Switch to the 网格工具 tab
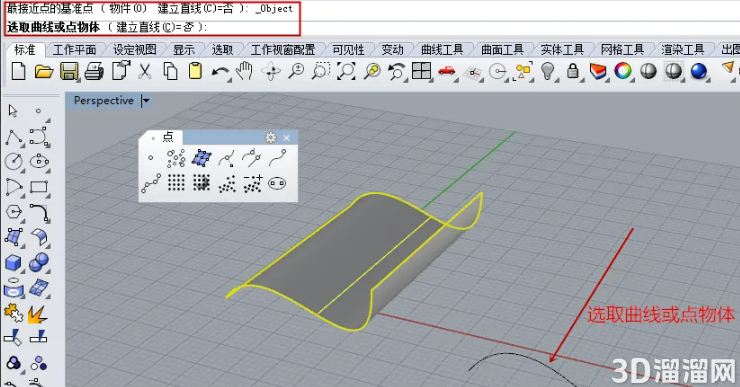Screen dimensions: 740x387 pyautogui.click(x=622, y=50)
